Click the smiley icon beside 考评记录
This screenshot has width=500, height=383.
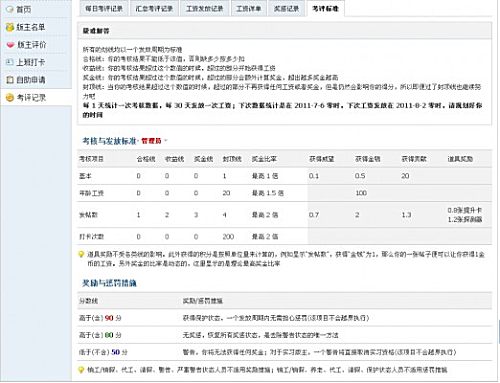click(10, 98)
